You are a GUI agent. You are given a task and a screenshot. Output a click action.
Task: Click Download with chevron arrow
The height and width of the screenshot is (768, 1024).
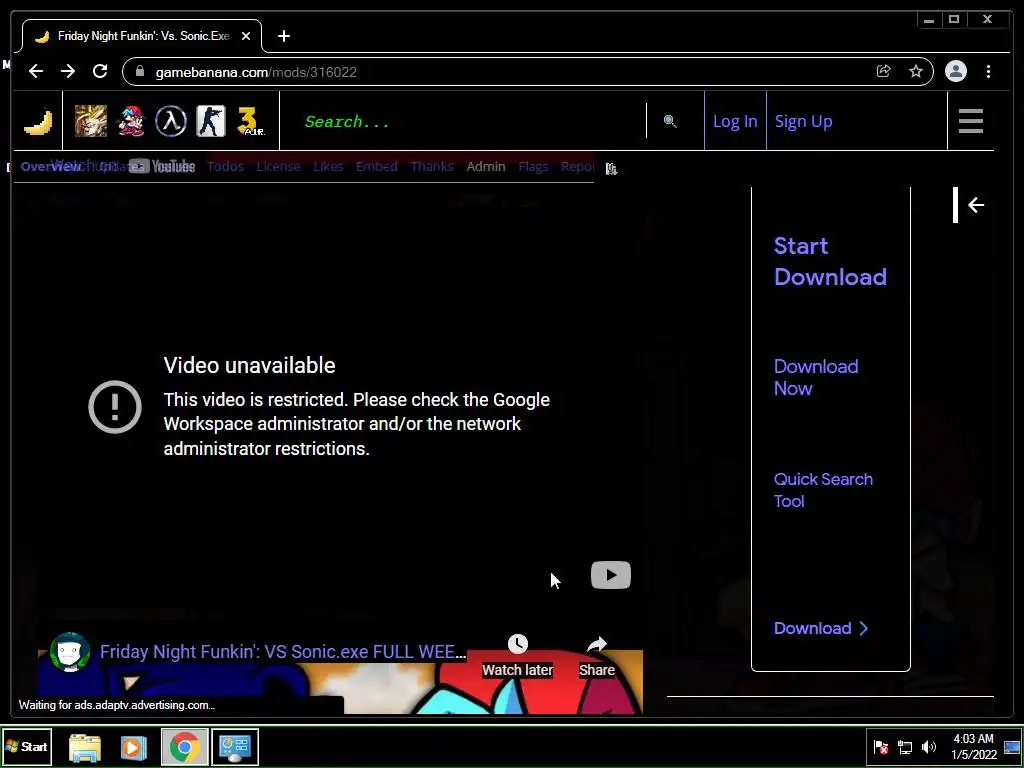821,628
